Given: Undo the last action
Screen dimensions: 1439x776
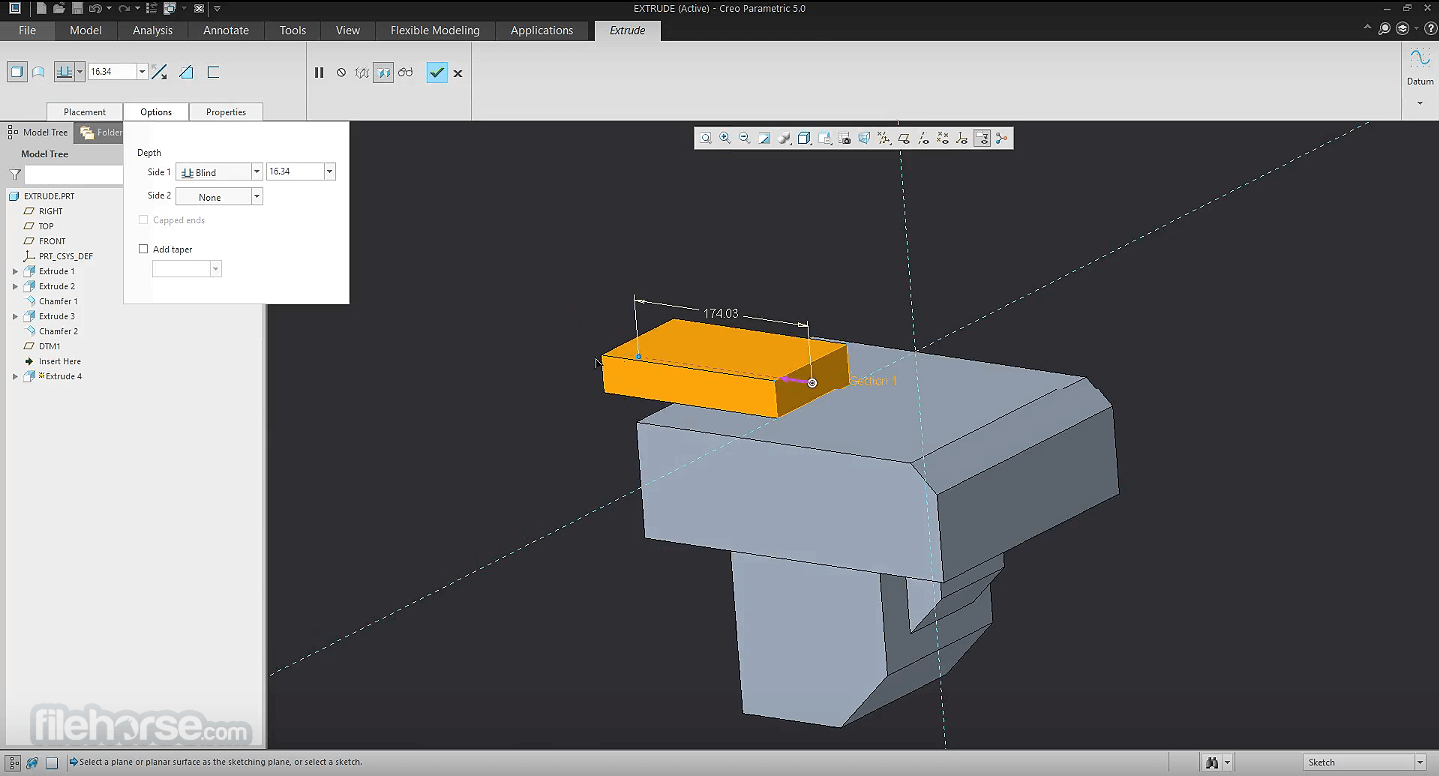Looking at the screenshot, I should (94, 8).
